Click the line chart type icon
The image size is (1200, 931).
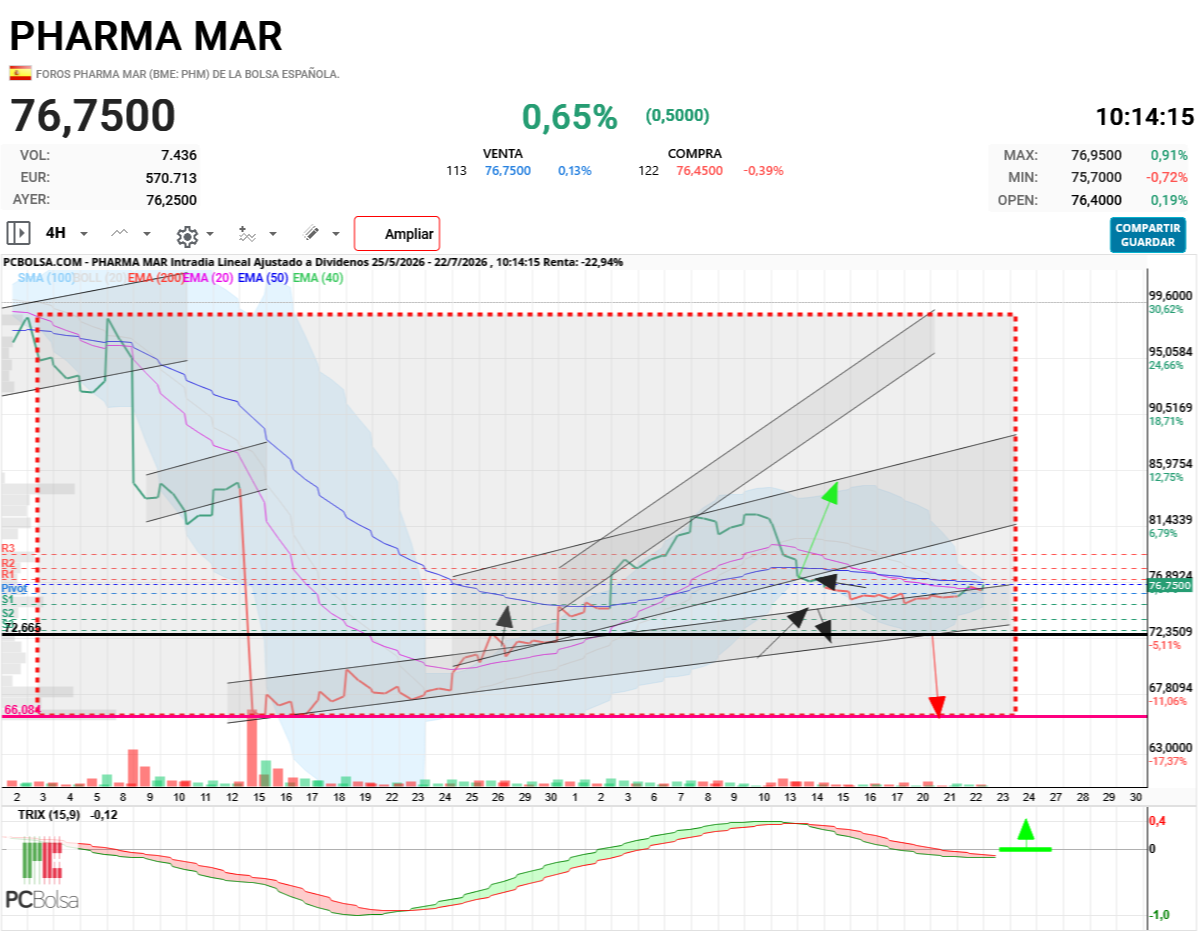tap(120, 233)
